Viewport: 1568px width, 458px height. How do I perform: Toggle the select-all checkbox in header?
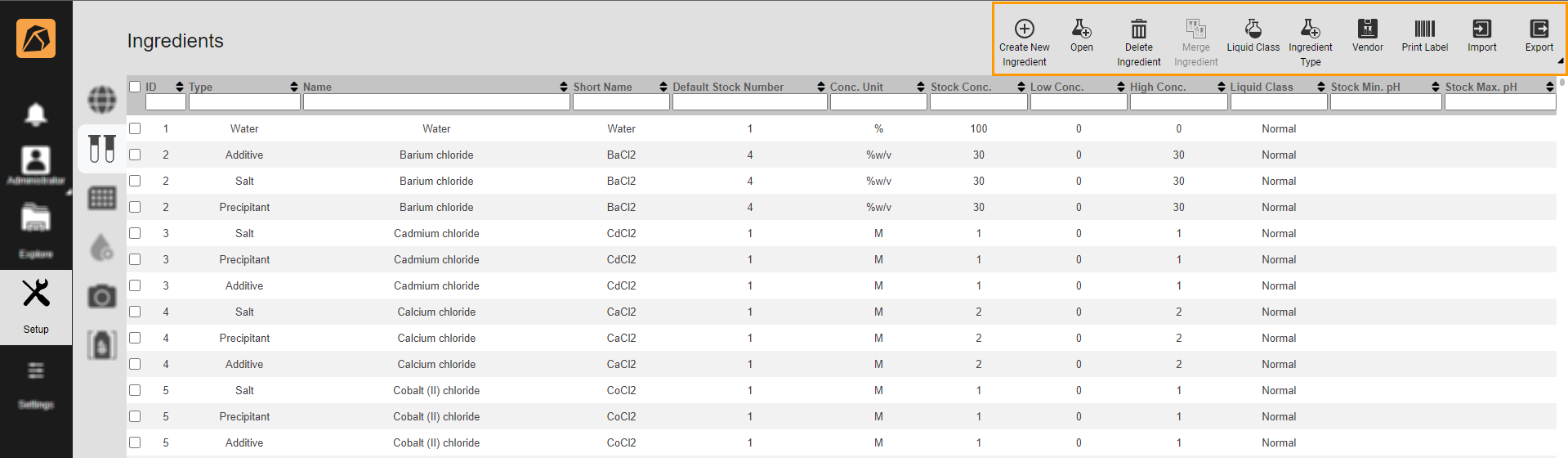[x=135, y=87]
